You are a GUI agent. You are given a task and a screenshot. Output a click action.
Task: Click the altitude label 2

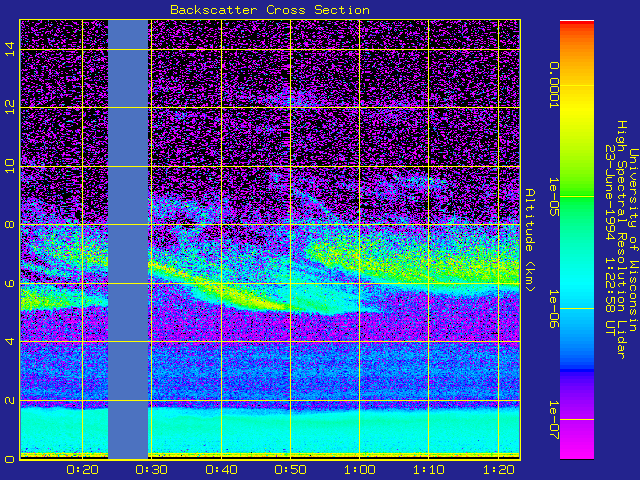pos(10,400)
